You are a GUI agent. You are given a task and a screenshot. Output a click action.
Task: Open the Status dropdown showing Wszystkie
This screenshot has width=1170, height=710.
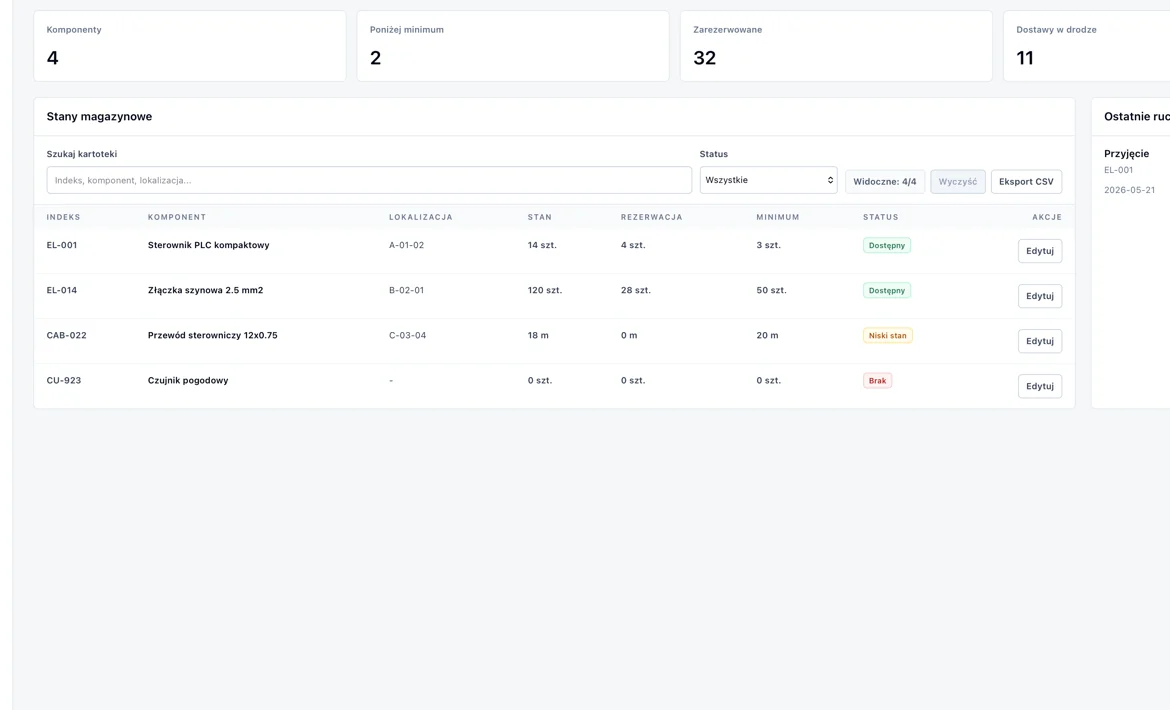[x=769, y=180]
